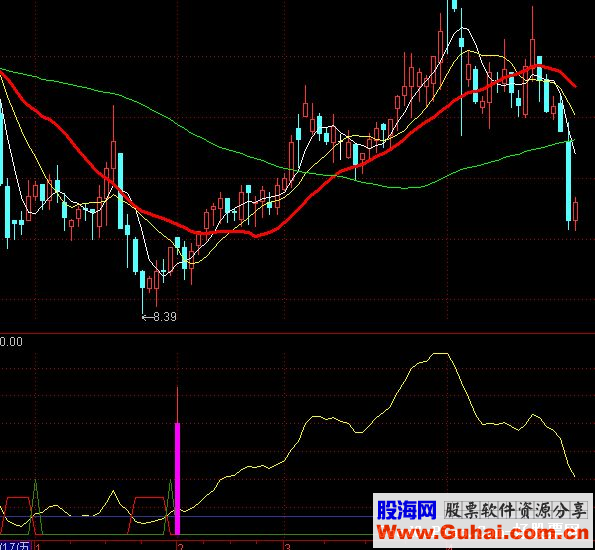Click the 股票软件资源分享 banner text
Image resolution: width=595 pixels, height=550 pixels.
516,511
